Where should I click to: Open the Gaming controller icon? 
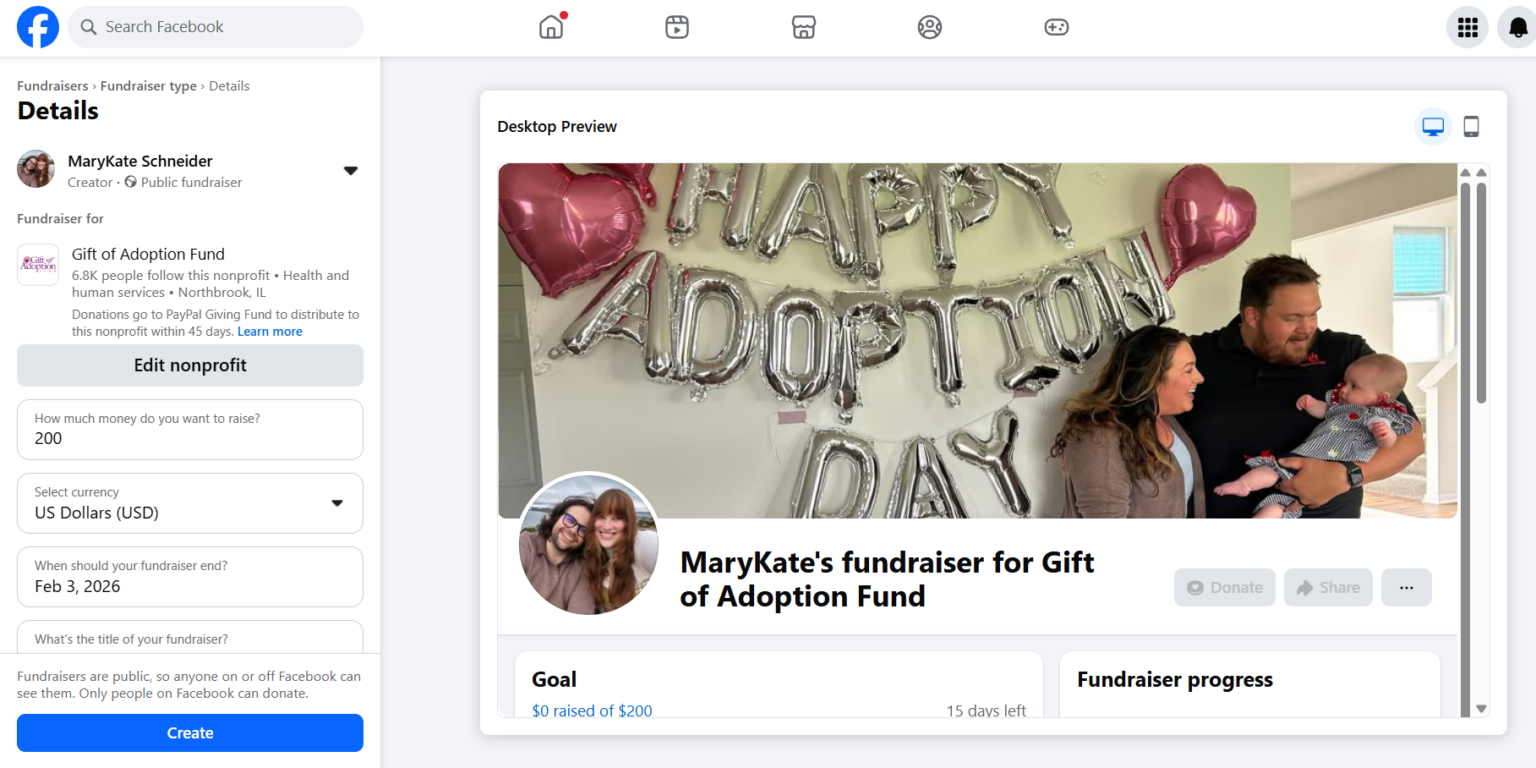[1056, 27]
